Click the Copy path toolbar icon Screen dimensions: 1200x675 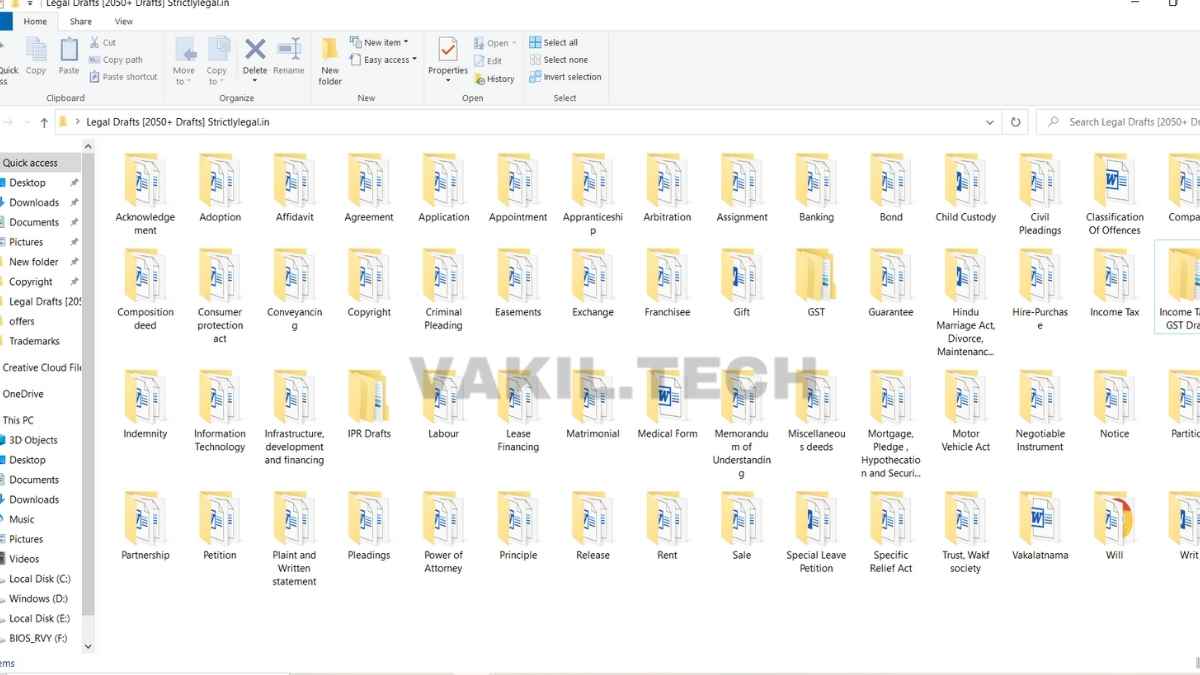point(116,59)
